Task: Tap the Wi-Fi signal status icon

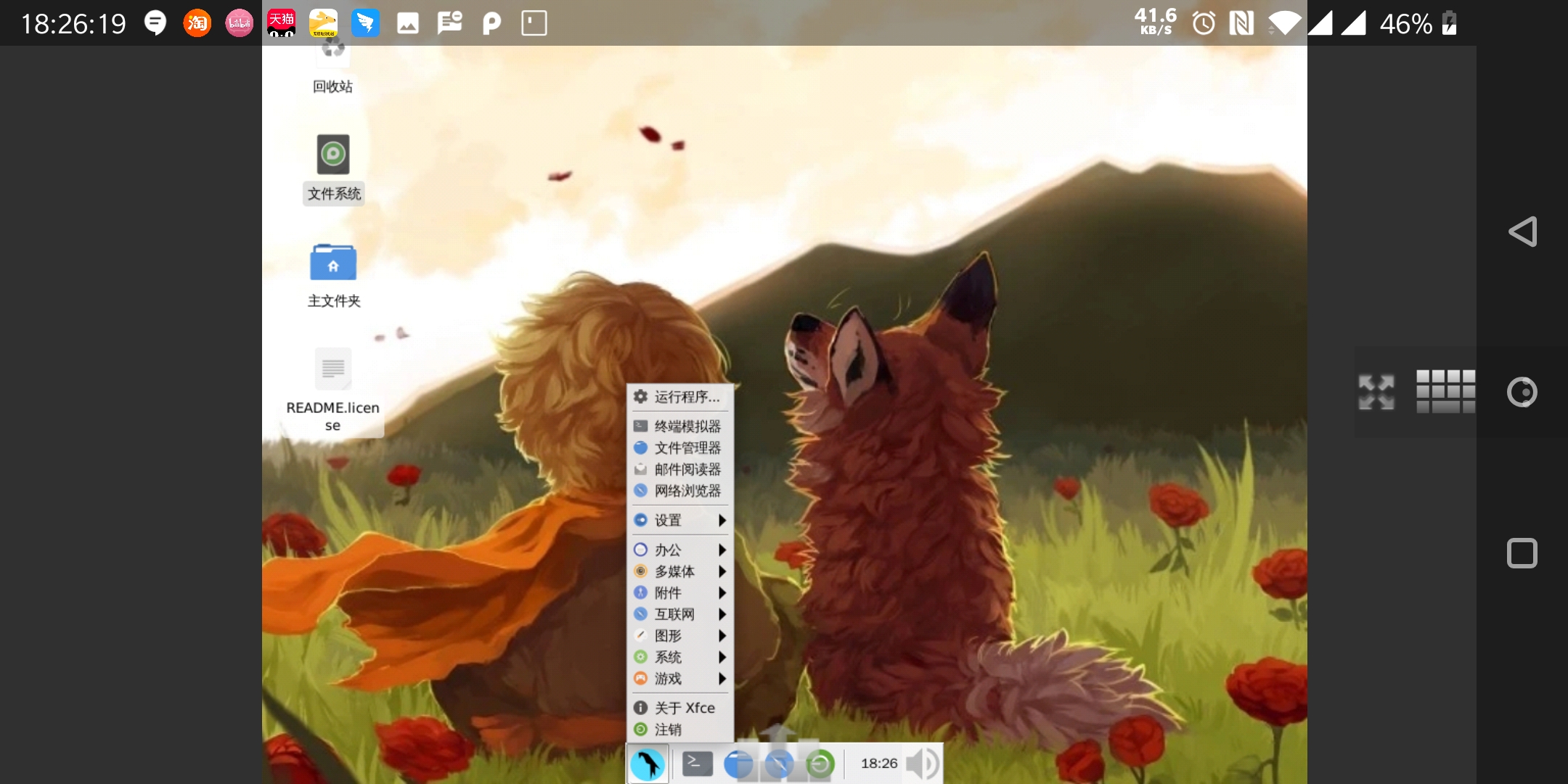Action: click(x=1284, y=23)
